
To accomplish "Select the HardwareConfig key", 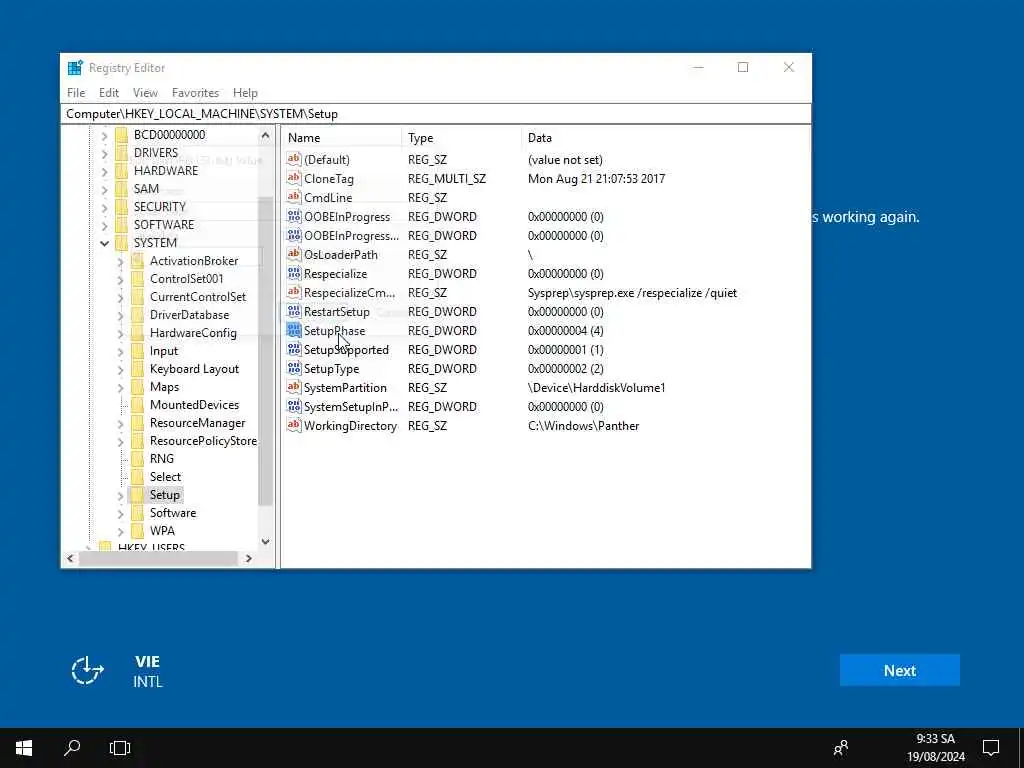I will click(x=193, y=333).
